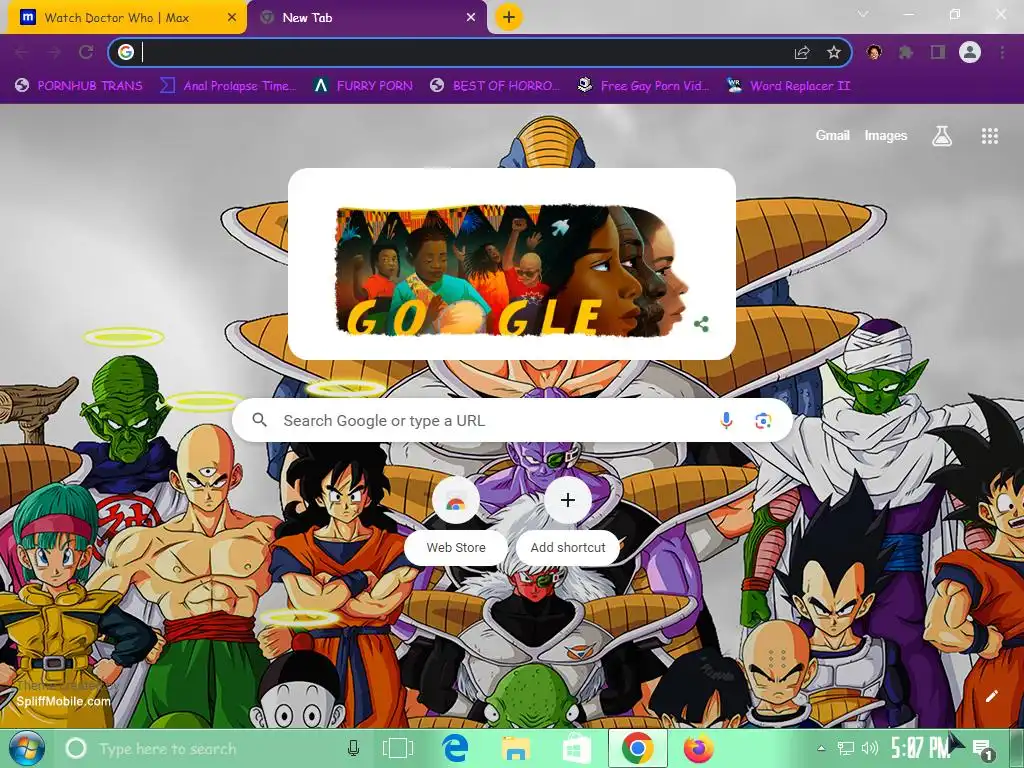
Task: Close the Watch Doctor Who Max tab
Action: tap(232, 18)
